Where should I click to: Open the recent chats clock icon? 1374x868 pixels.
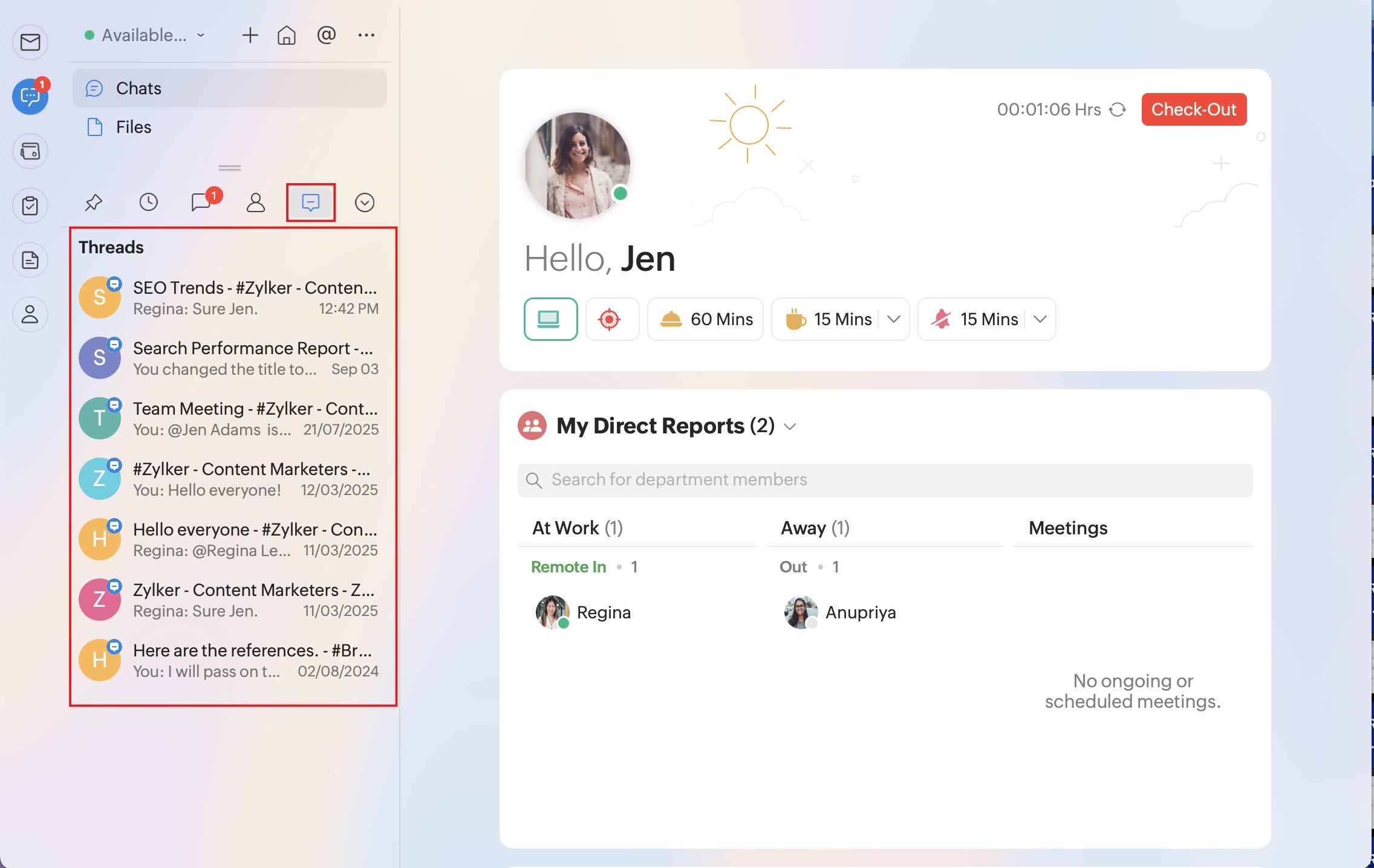[148, 202]
